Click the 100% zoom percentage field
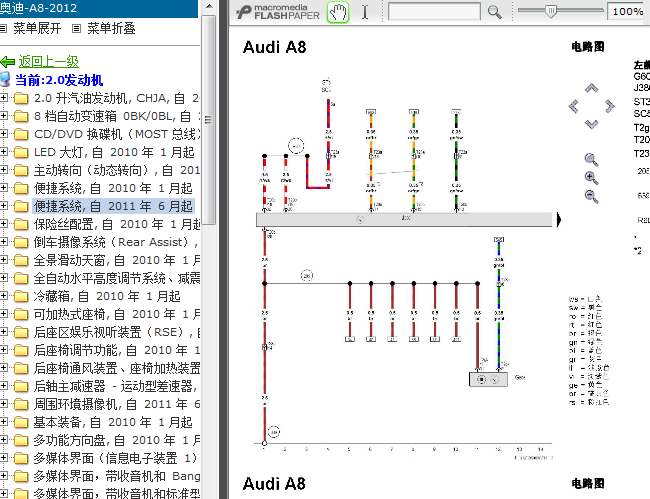The height and width of the screenshot is (499, 650). (628, 12)
